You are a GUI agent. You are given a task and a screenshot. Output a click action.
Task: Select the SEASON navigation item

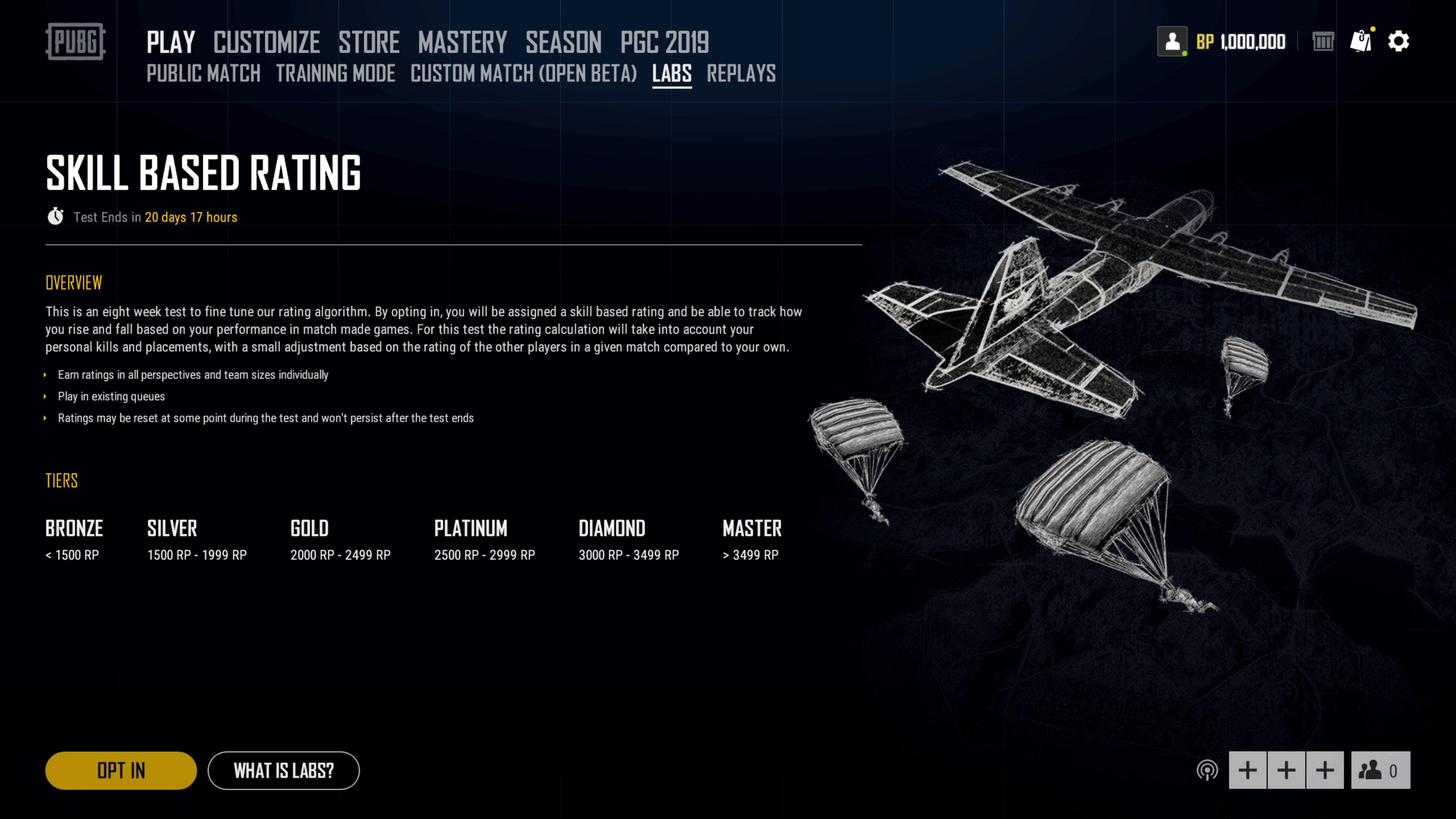pos(563,42)
